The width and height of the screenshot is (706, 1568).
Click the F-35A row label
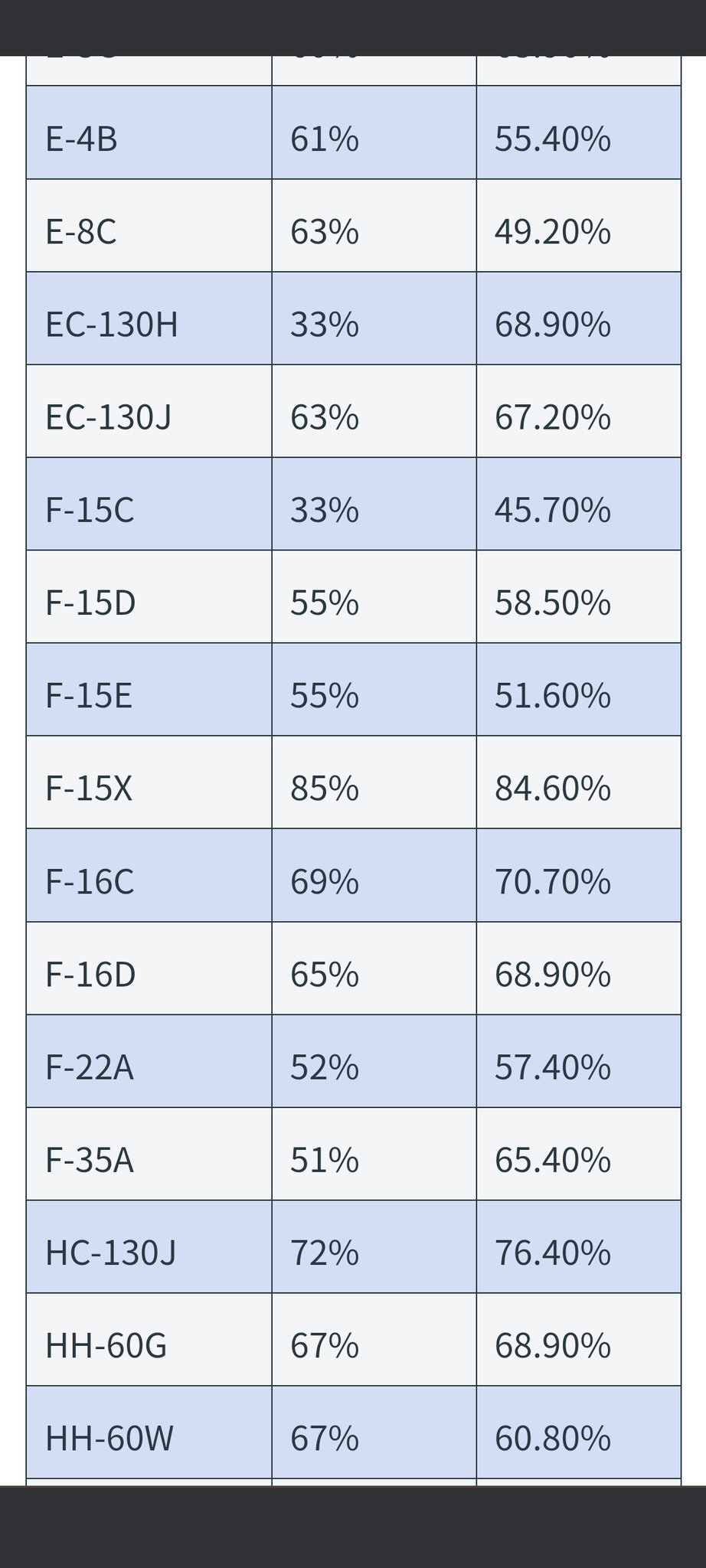point(90,1161)
